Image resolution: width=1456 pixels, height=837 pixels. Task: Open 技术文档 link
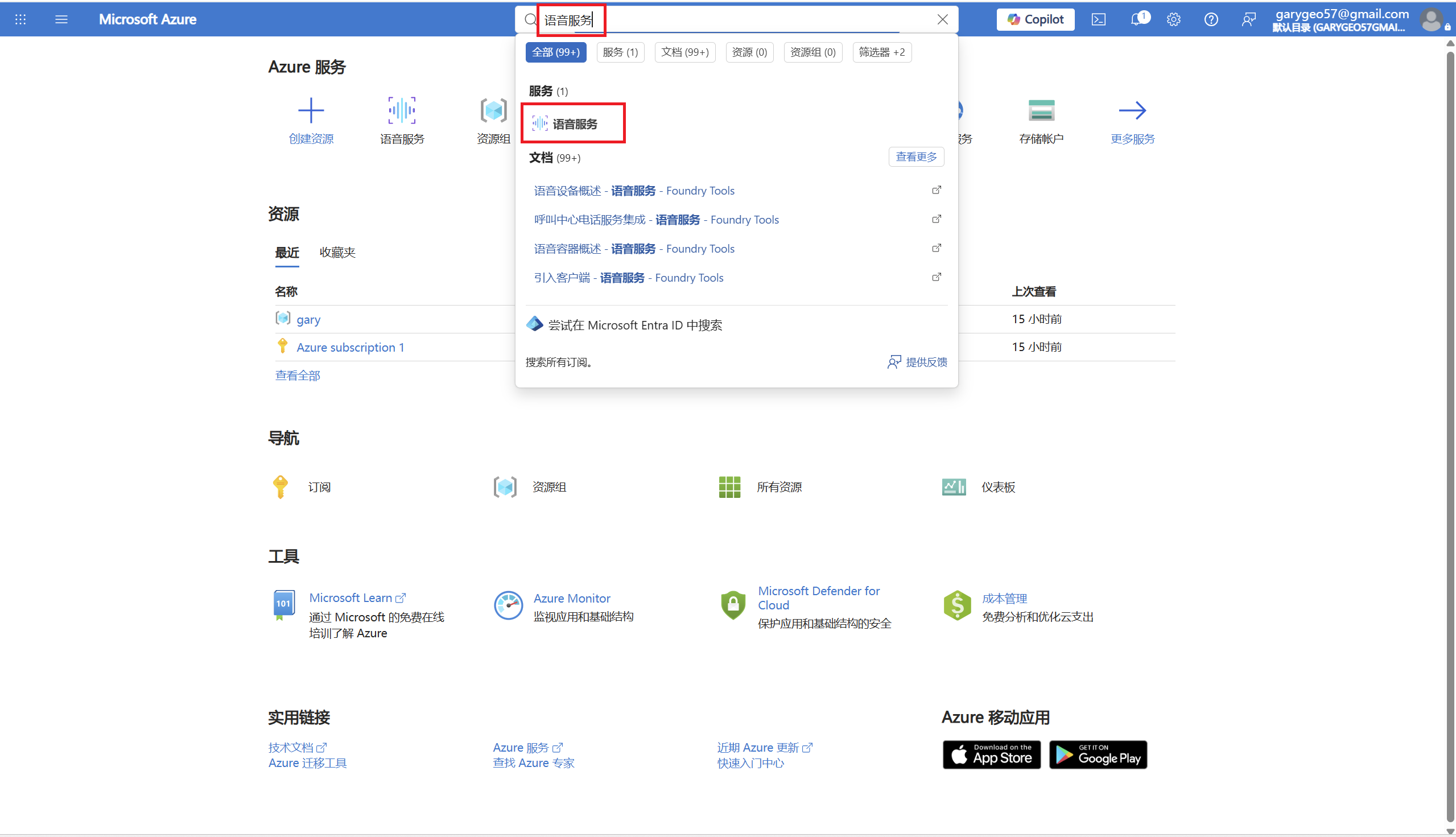[x=297, y=747]
